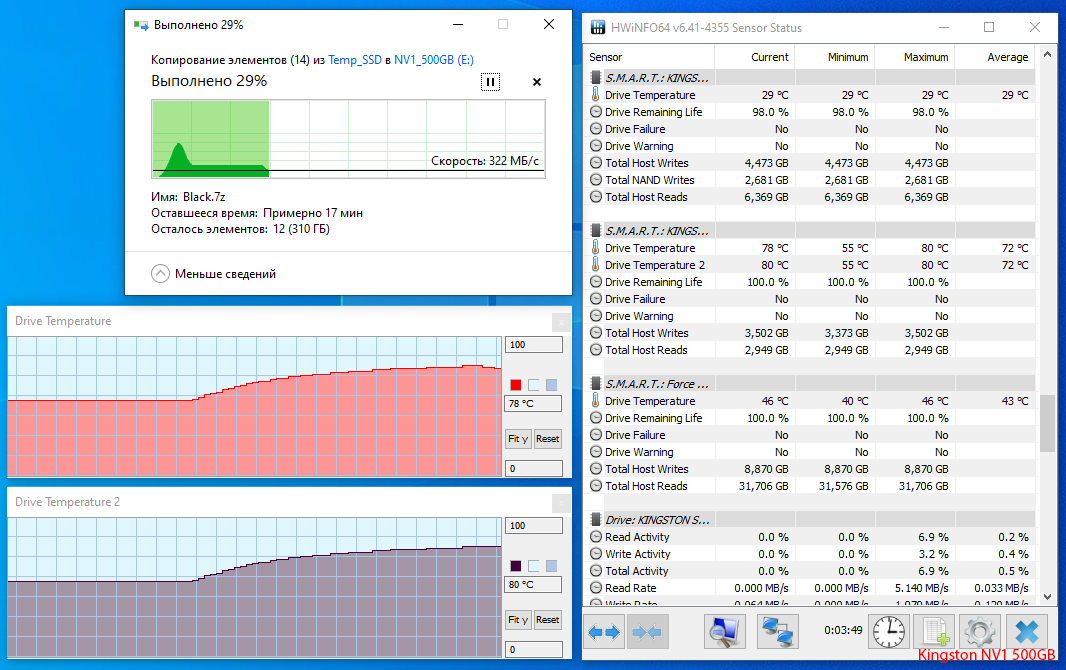Edit the maximum 100 field in Drive Temperature 2 graph
This screenshot has height=670, width=1066.
[534, 525]
